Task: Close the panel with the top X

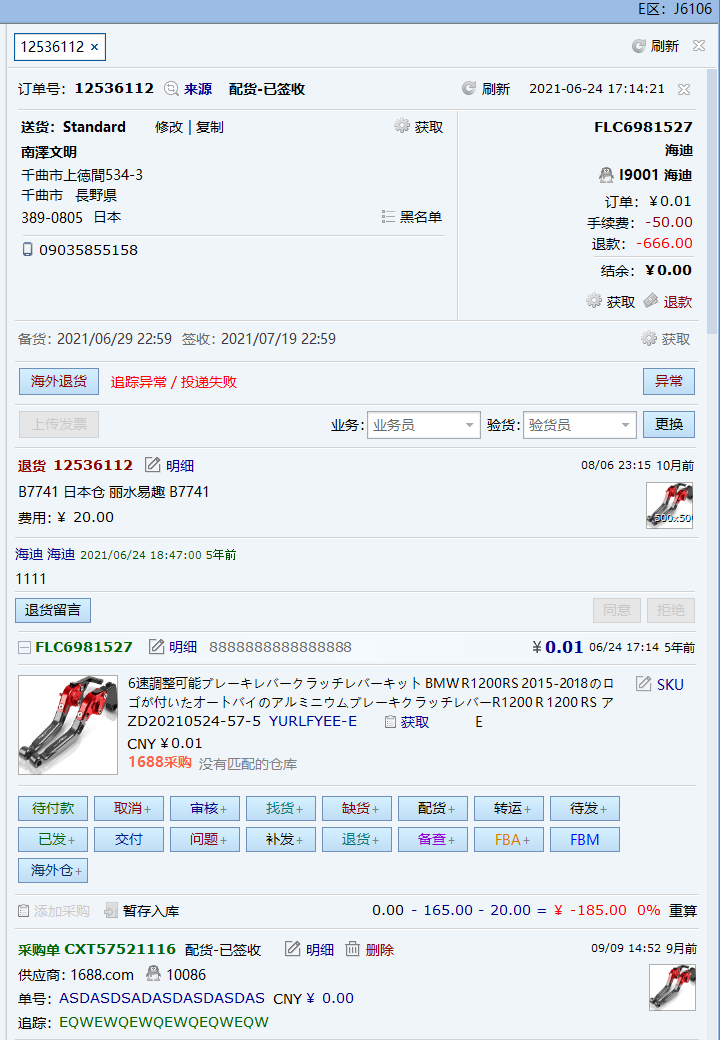Action: [699, 45]
